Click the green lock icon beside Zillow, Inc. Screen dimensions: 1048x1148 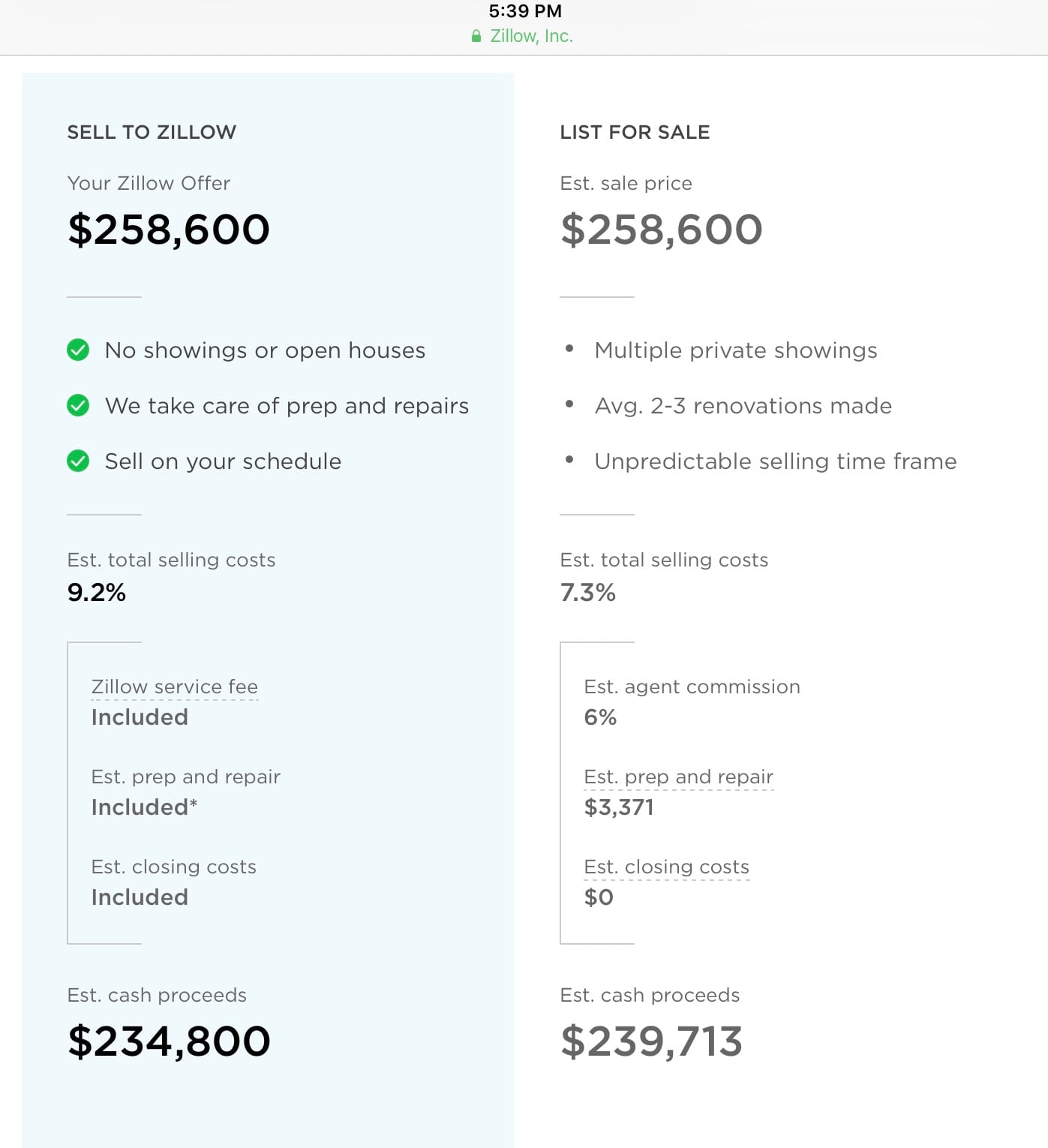pyautogui.click(x=476, y=36)
